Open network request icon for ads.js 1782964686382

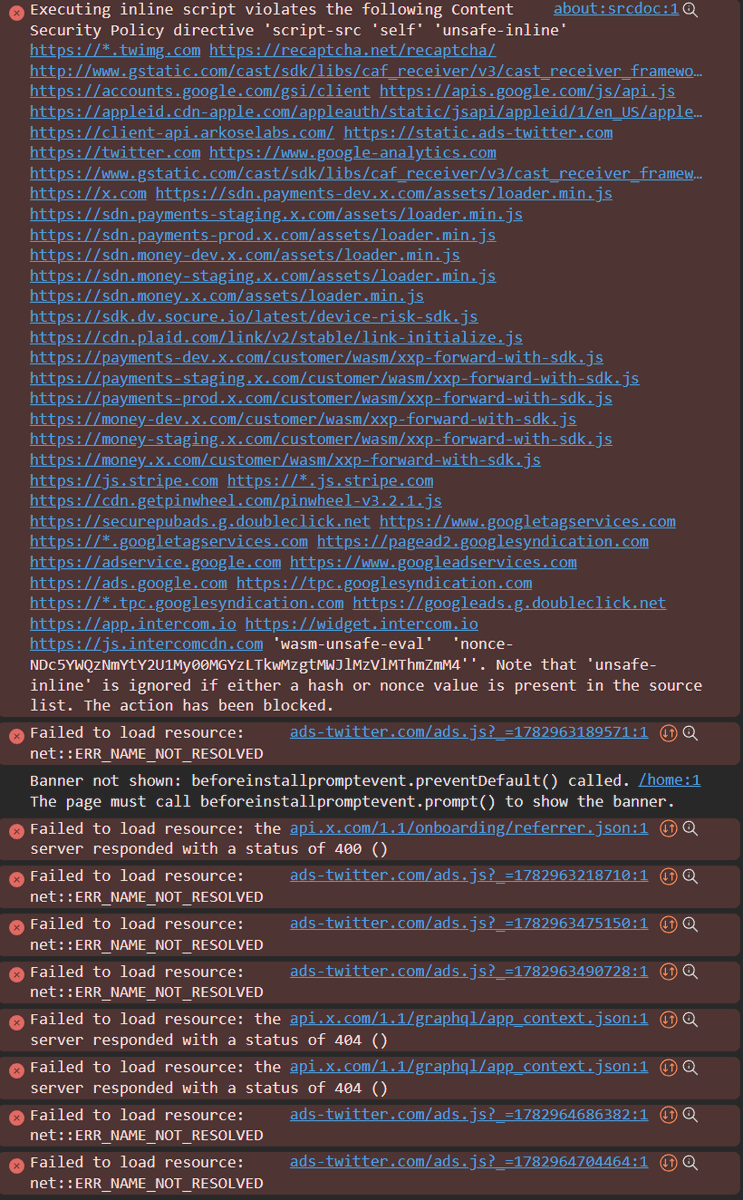(x=669, y=1115)
